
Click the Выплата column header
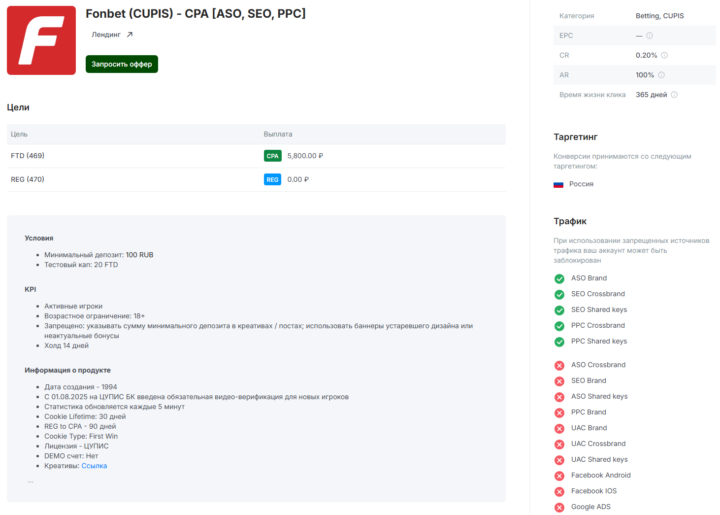click(278, 134)
